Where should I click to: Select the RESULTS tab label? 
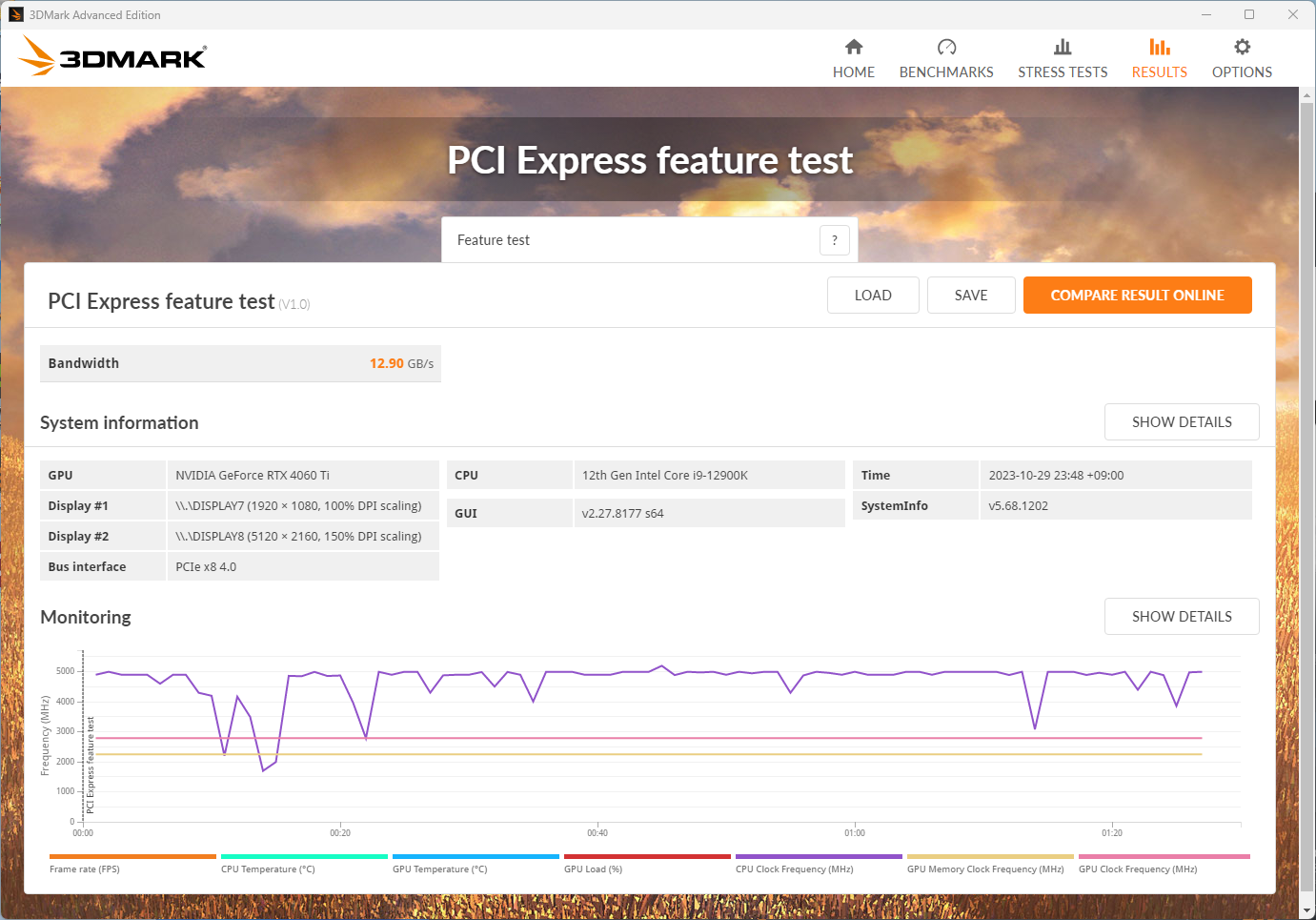pos(1160,72)
